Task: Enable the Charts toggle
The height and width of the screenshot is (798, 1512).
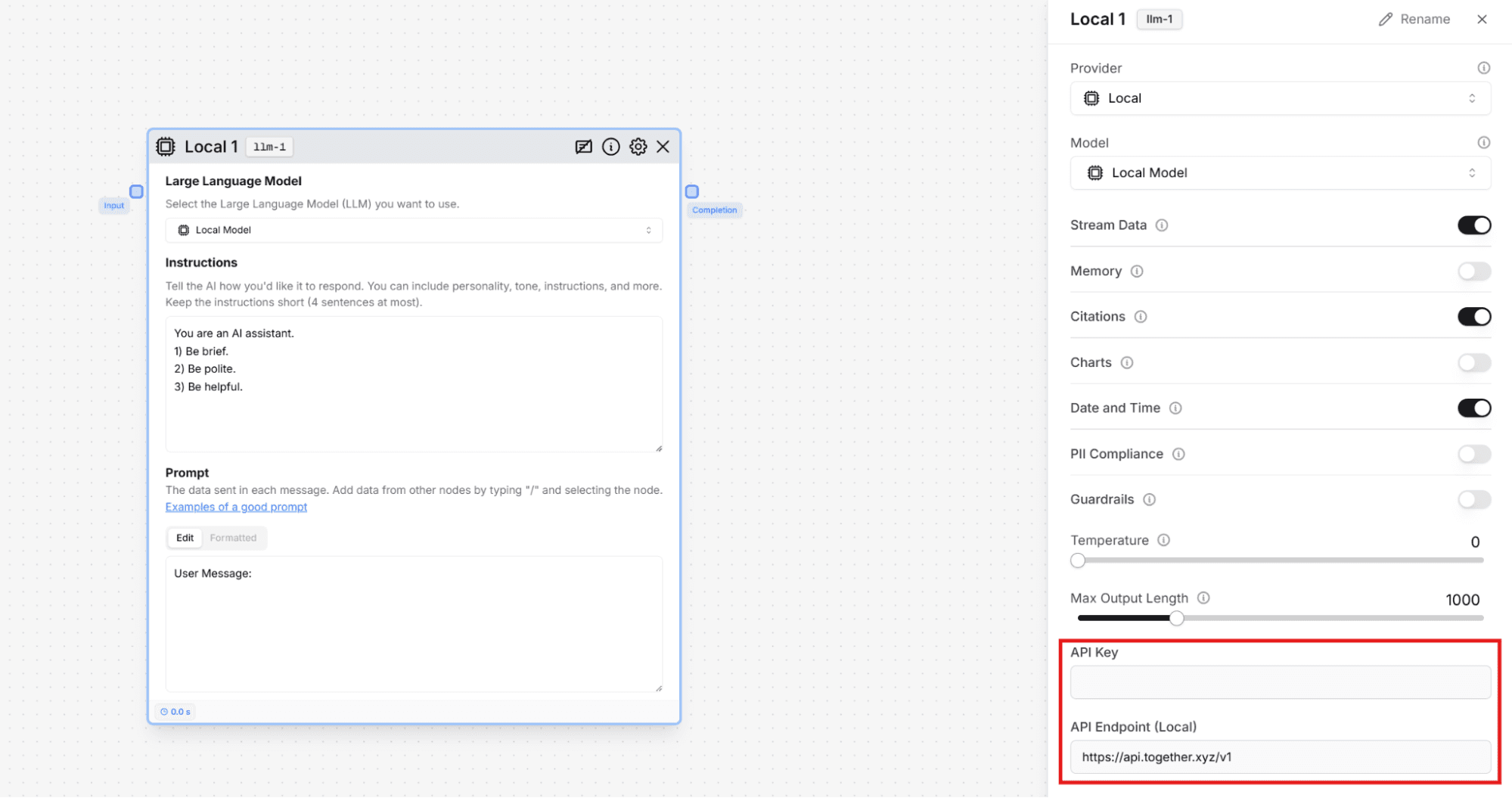Action: click(x=1473, y=363)
